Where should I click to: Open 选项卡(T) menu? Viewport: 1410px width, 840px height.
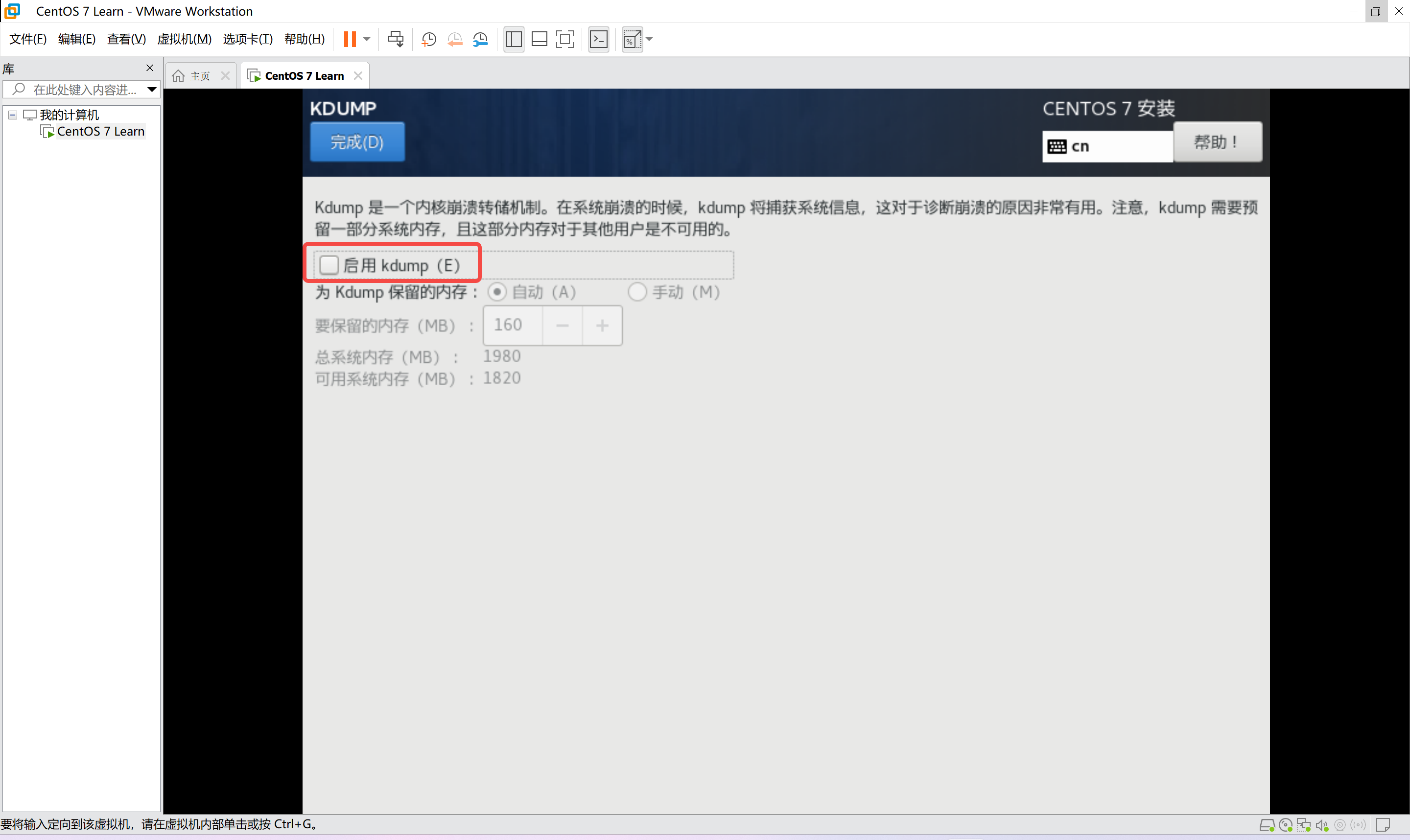pos(248,39)
